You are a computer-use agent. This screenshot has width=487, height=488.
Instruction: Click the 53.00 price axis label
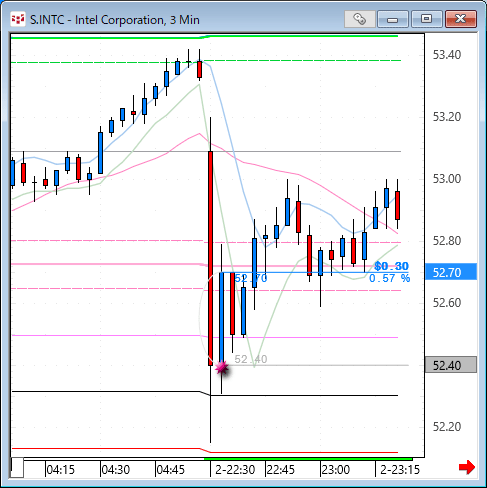pyautogui.click(x=447, y=179)
